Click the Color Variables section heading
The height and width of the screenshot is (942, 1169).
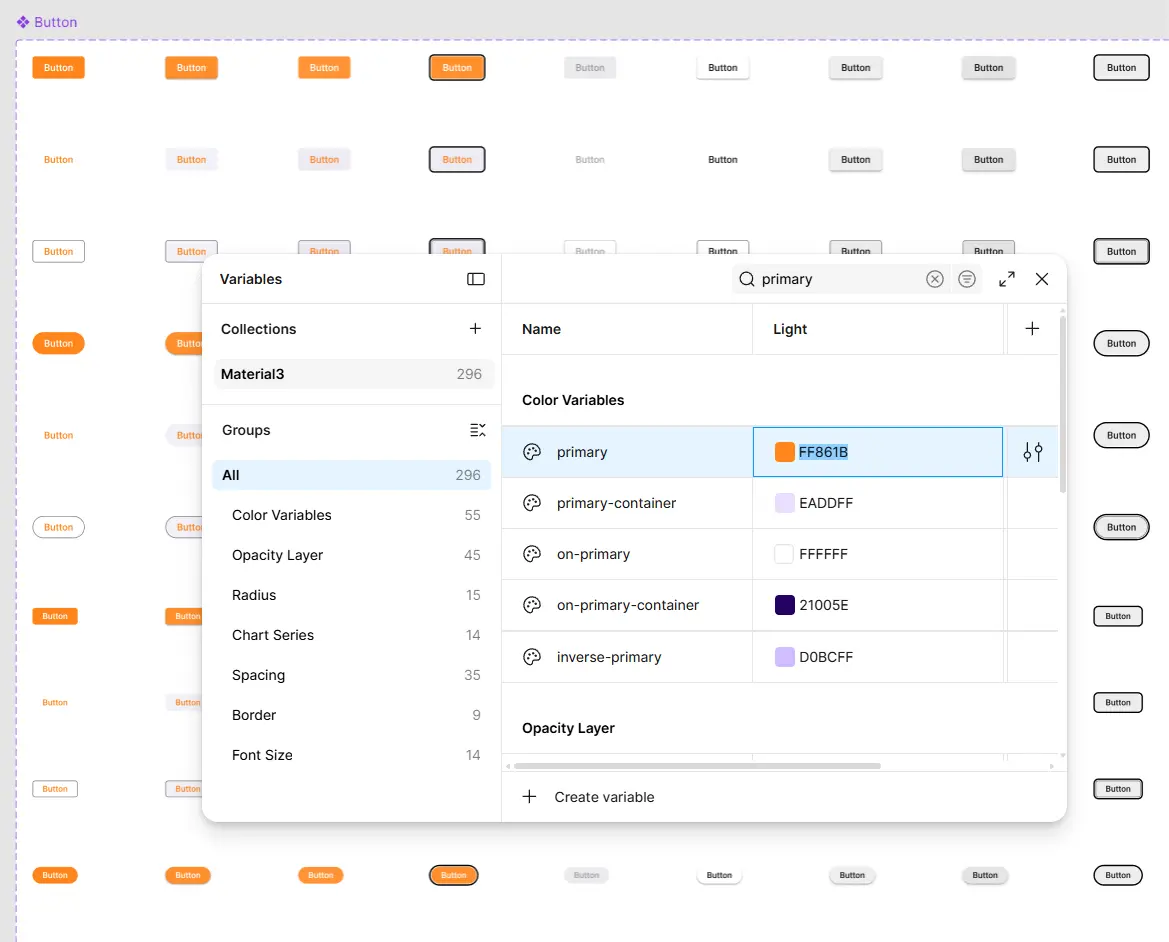pyautogui.click(x=573, y=400)
